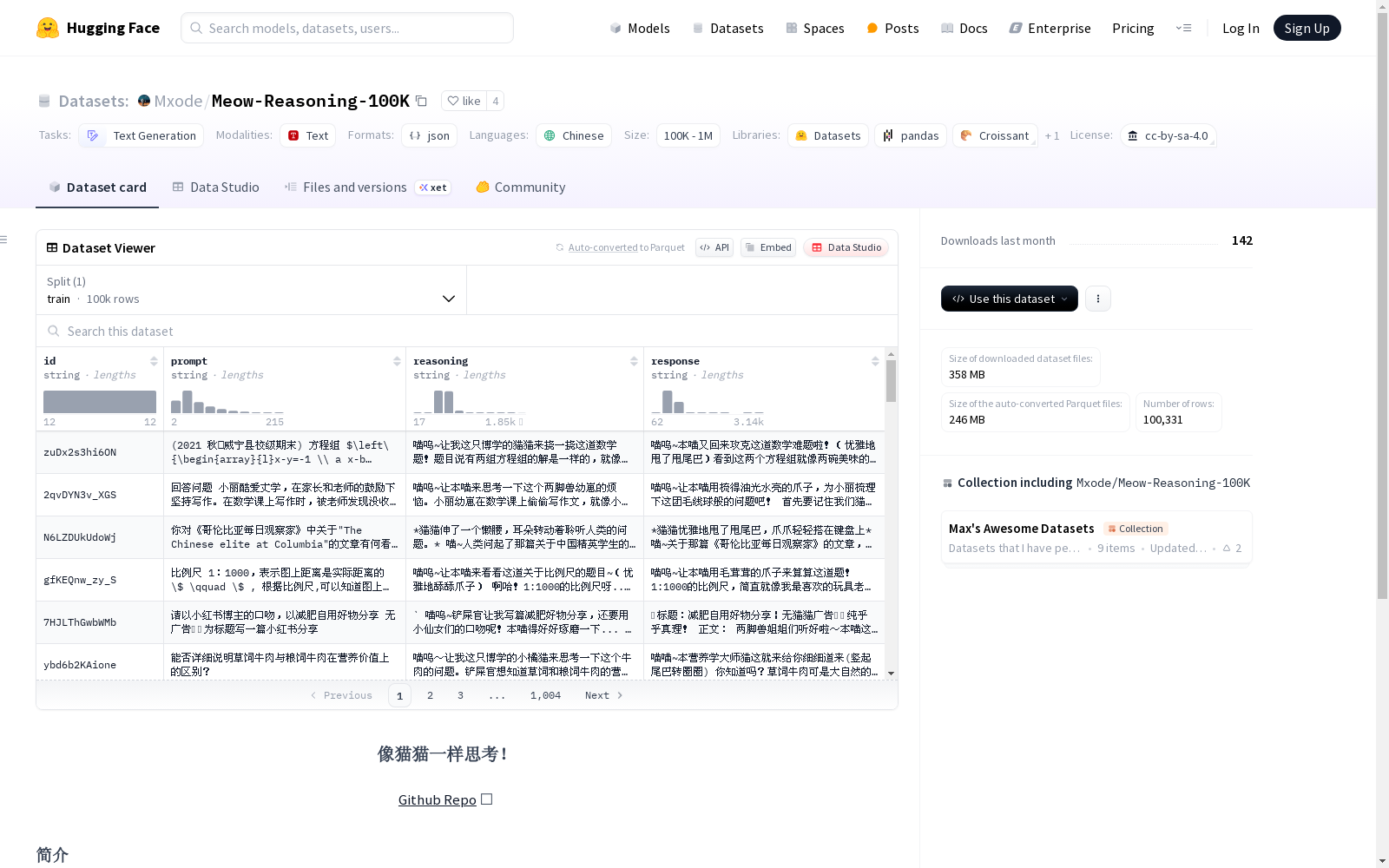The image size is (1389, 868).
Task: Open the Use this dataset dropdown
Action: 1010,299
